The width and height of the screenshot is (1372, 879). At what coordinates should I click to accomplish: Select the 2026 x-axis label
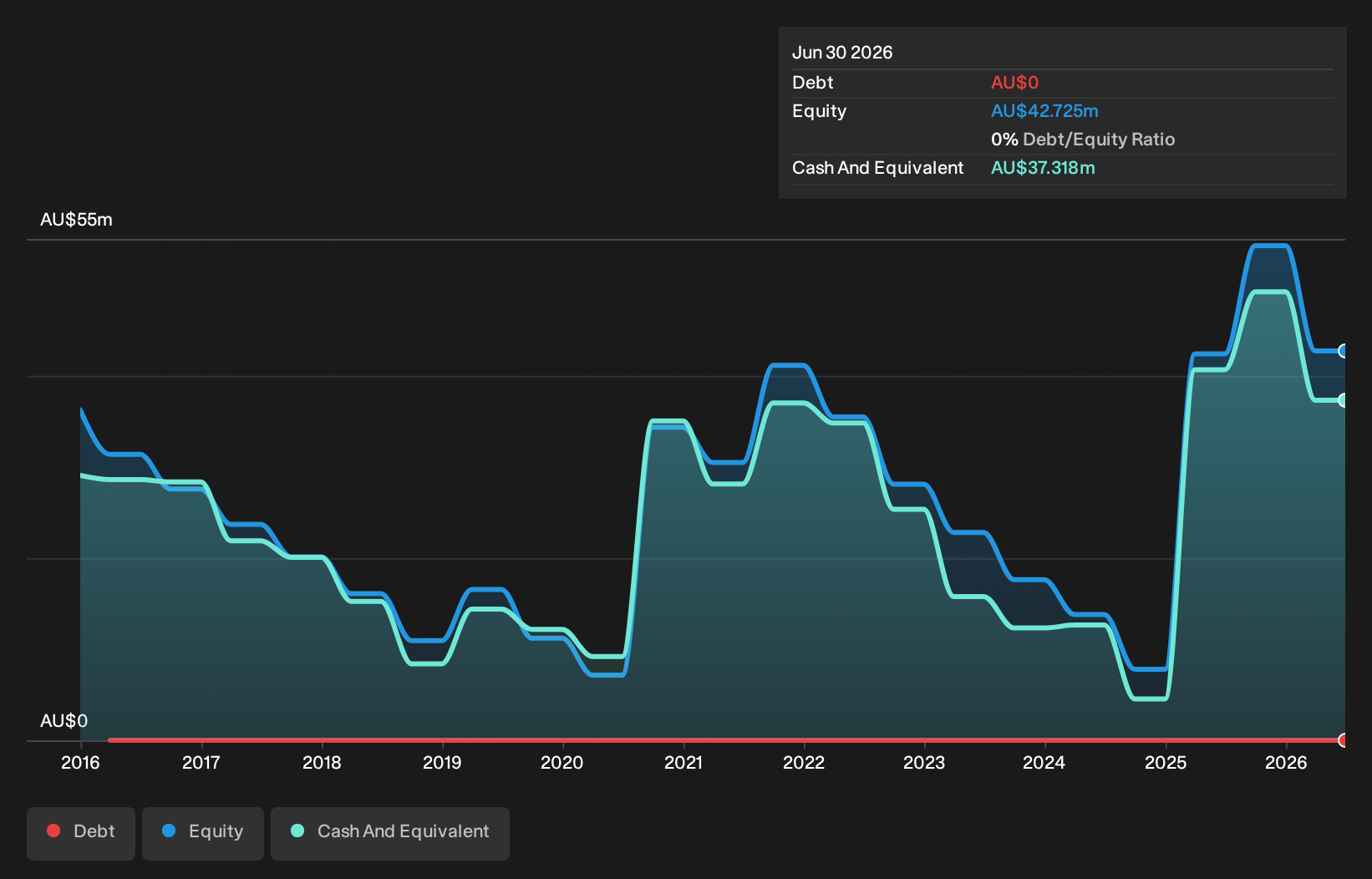(x=1286, y=762)
